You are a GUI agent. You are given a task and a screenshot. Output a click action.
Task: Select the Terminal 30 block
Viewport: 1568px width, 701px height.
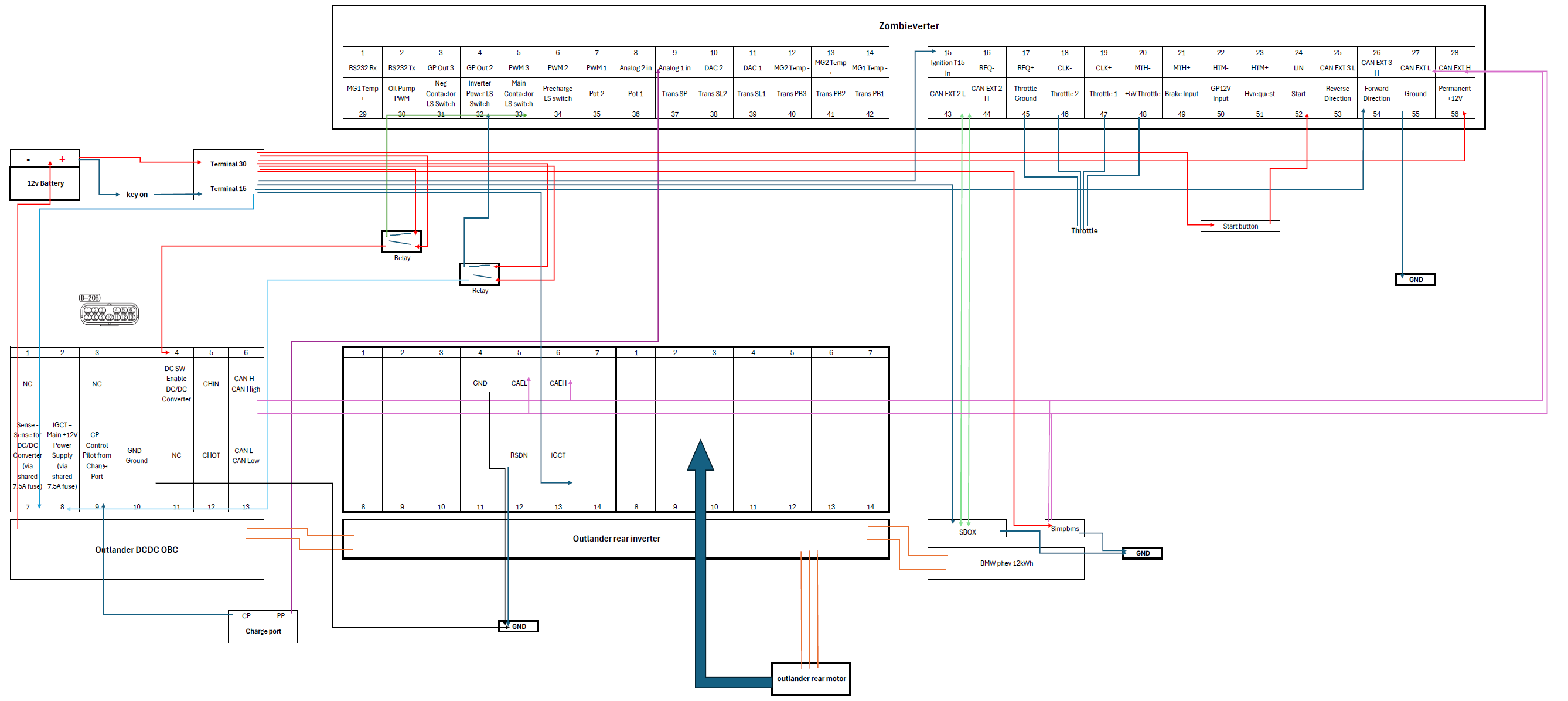tap(229, 164)
